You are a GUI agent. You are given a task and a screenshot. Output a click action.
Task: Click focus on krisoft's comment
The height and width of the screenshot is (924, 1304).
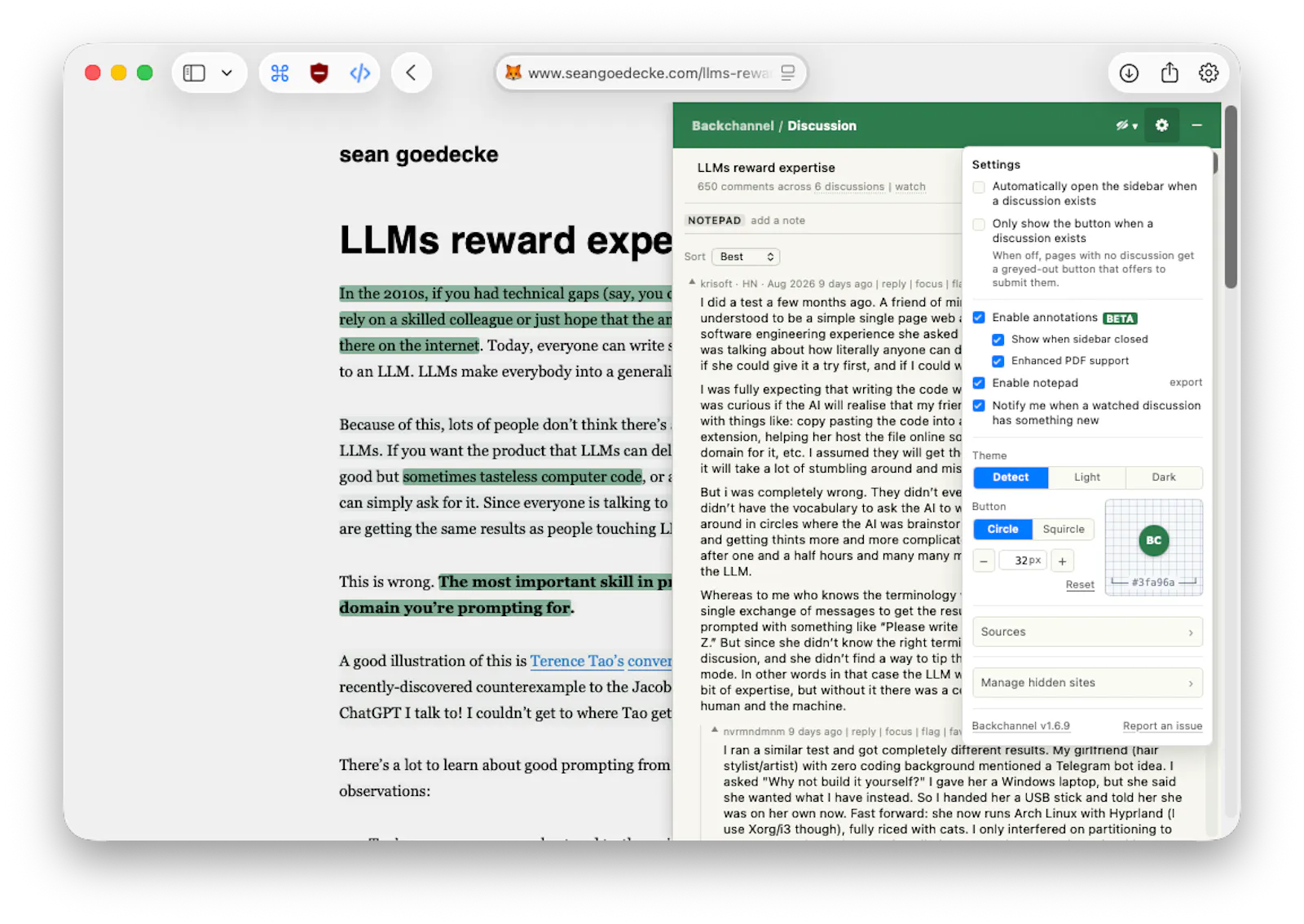pos(928,284)
